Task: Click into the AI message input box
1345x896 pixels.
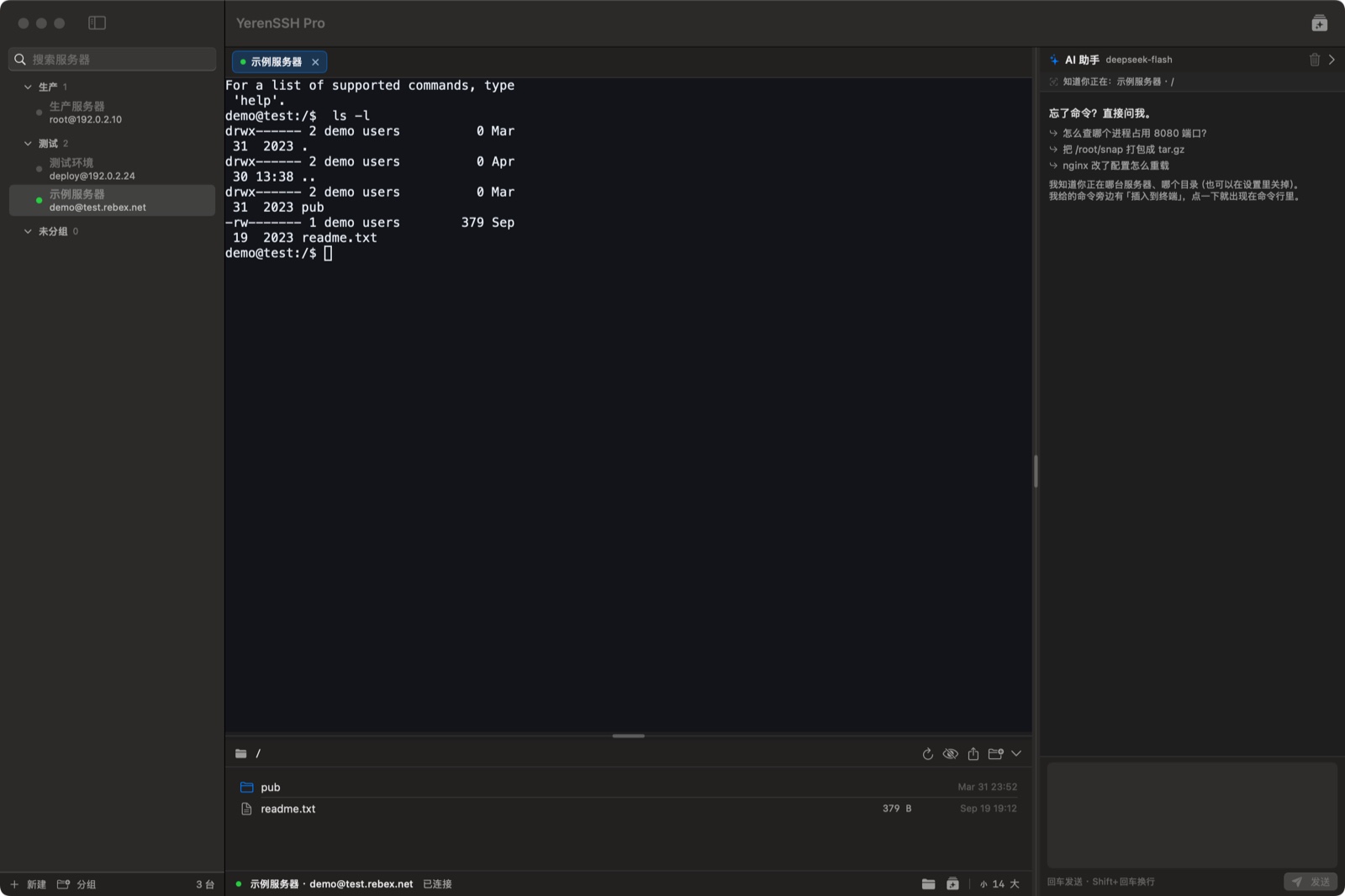Action: point(1191,814)
